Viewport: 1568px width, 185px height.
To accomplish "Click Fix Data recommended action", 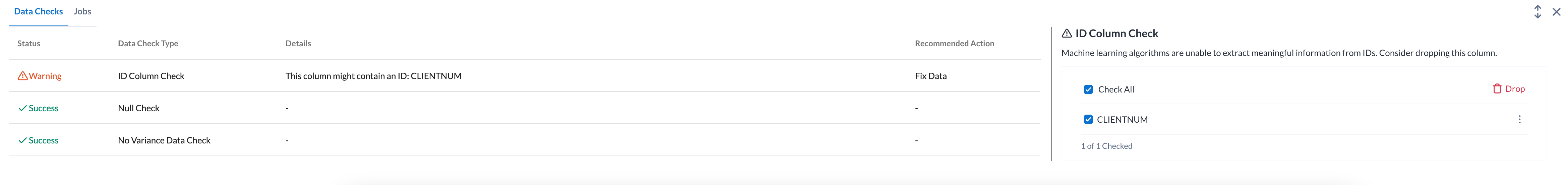I will [930, 76].
